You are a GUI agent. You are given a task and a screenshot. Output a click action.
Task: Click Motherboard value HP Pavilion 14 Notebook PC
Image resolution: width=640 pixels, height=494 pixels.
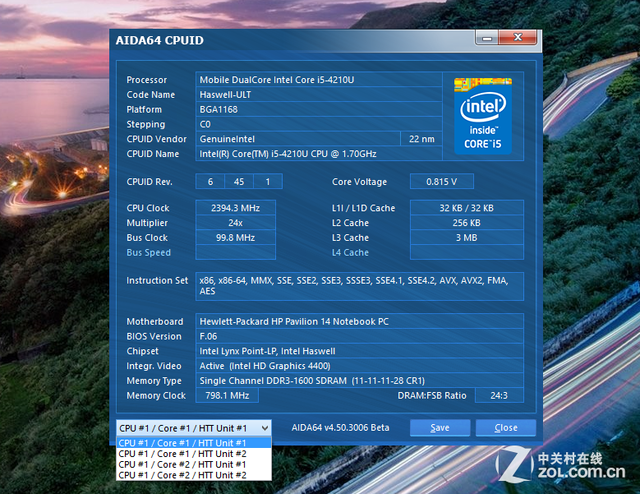(x=360, y=321)
